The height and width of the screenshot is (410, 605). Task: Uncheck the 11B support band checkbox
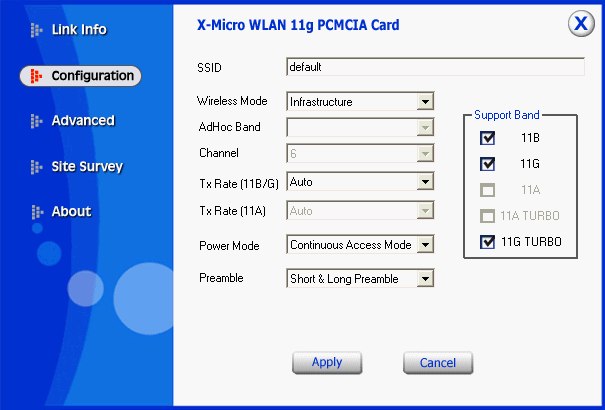487,138
